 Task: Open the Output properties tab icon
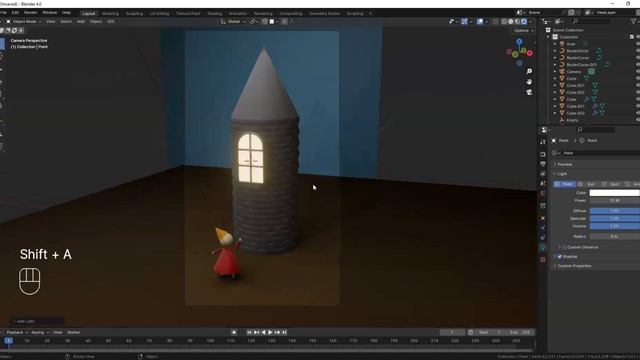[543, 164]
